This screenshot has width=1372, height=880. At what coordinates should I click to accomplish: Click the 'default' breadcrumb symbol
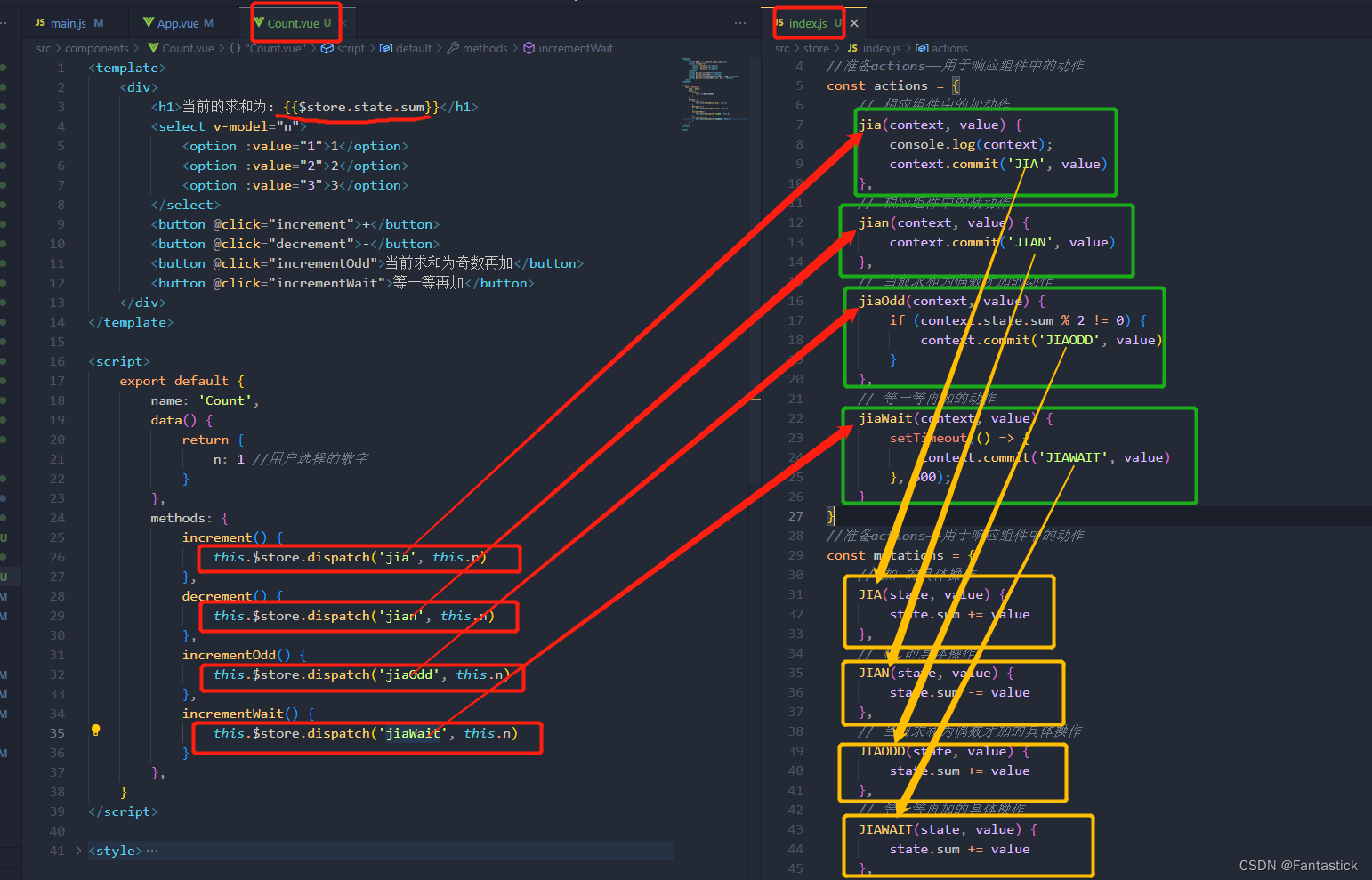pyautogui.click(x=407, y=49)
